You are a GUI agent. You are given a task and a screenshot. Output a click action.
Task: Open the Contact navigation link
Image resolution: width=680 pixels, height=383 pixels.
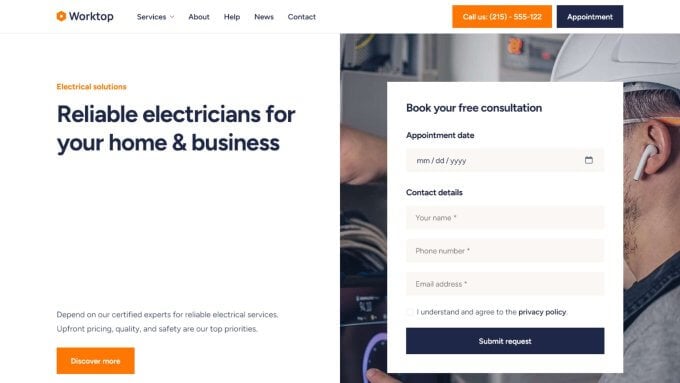pyautogui.click(x=301, y=17)
